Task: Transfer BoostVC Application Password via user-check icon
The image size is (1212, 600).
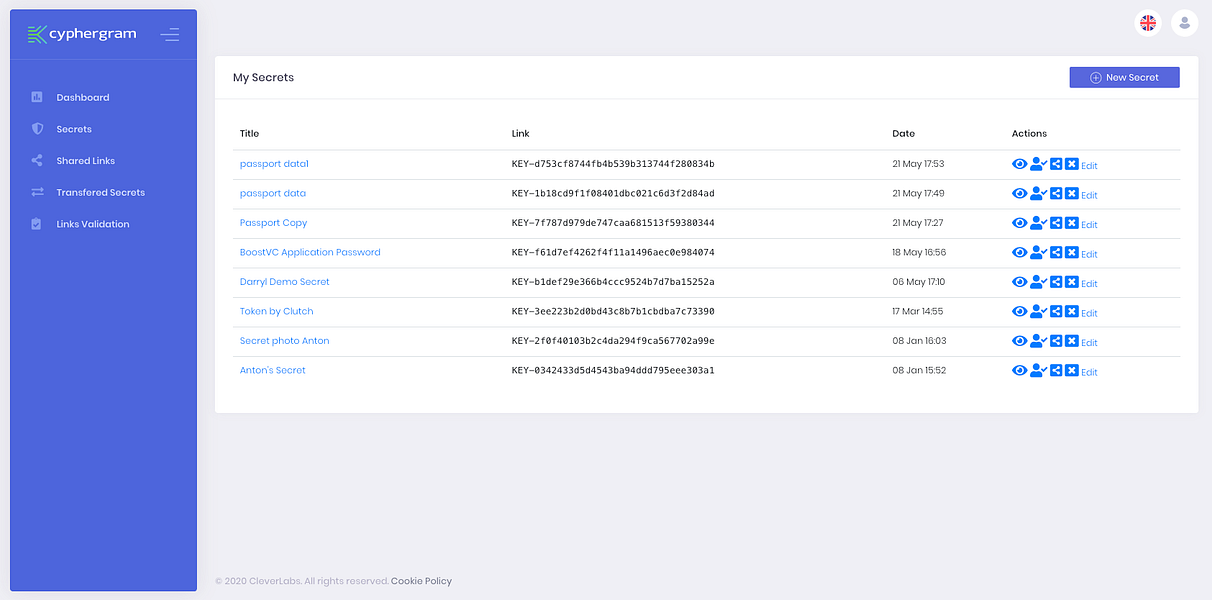Action: 1038,252
